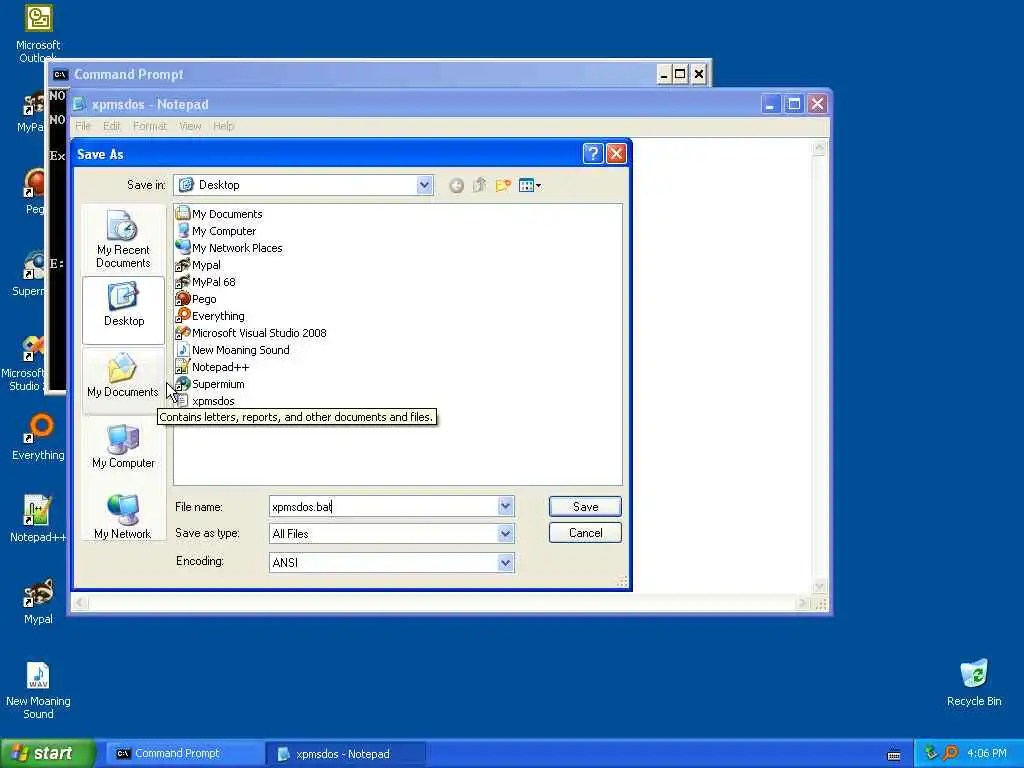The height and width of the screenshot is (768, 1024).
Task: Open Notepad View menu
Action: click(190, 126)
